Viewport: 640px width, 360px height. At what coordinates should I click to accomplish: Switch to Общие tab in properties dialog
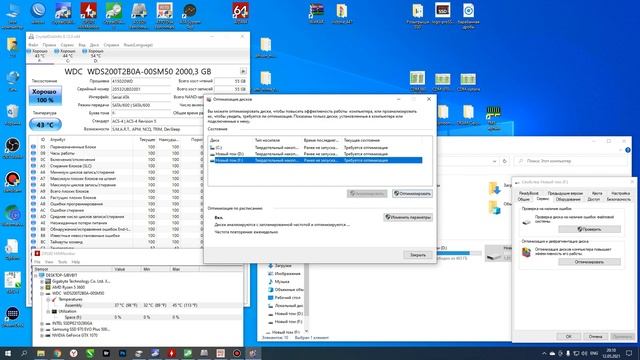click(524, 199)
